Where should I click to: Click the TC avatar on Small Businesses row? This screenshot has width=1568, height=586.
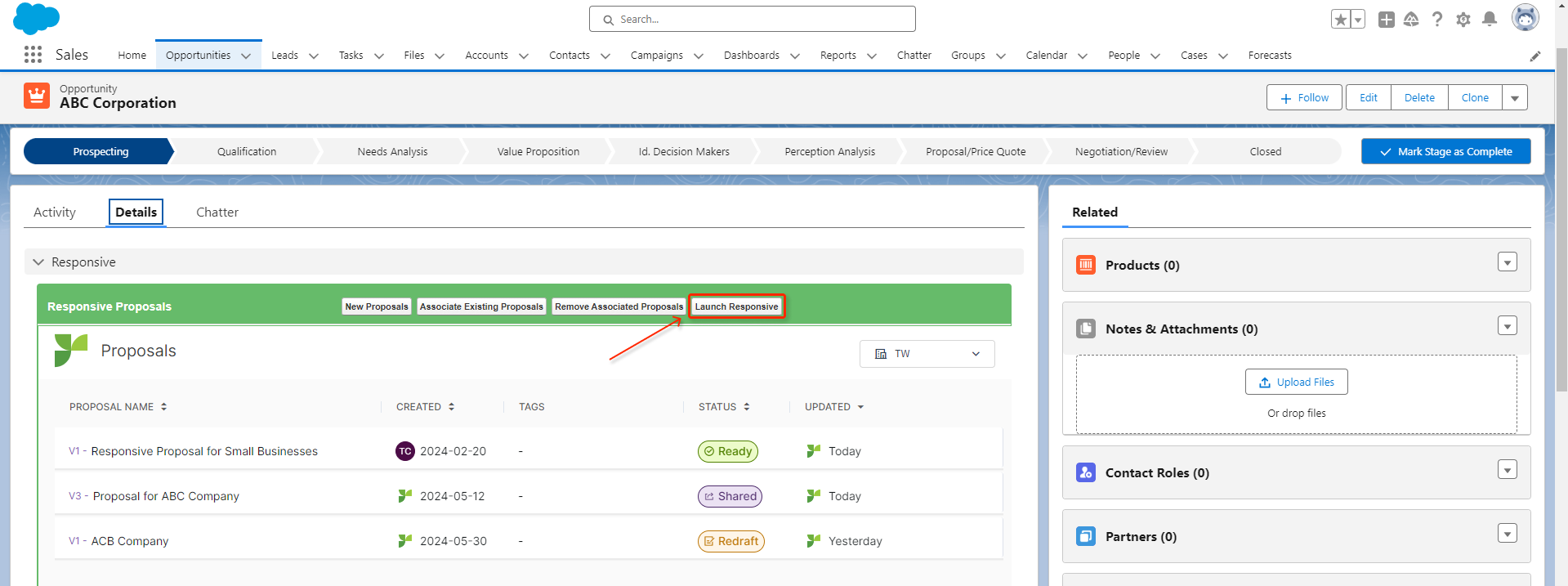[405, 451]
